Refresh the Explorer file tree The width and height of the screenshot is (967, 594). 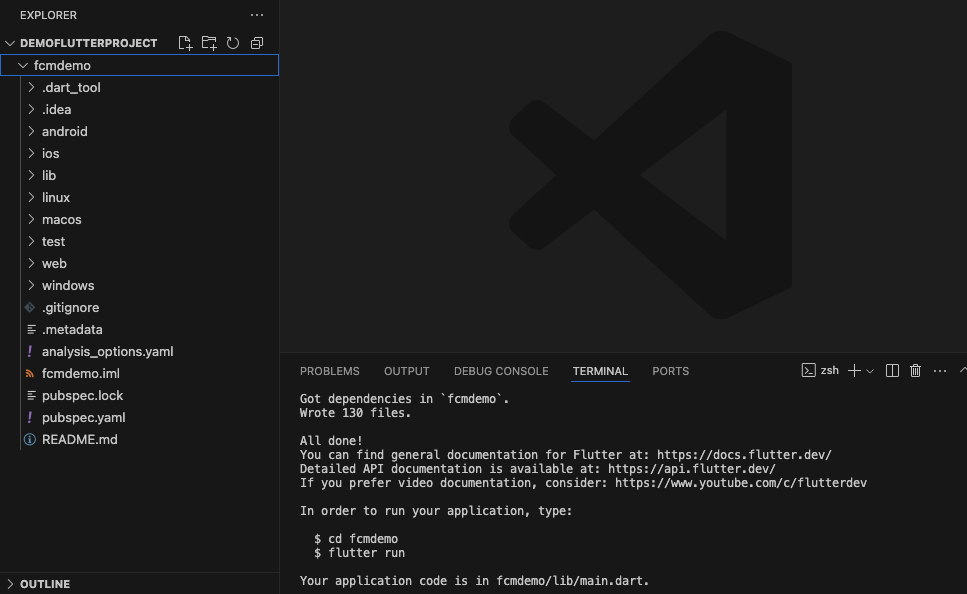(233, 43)
